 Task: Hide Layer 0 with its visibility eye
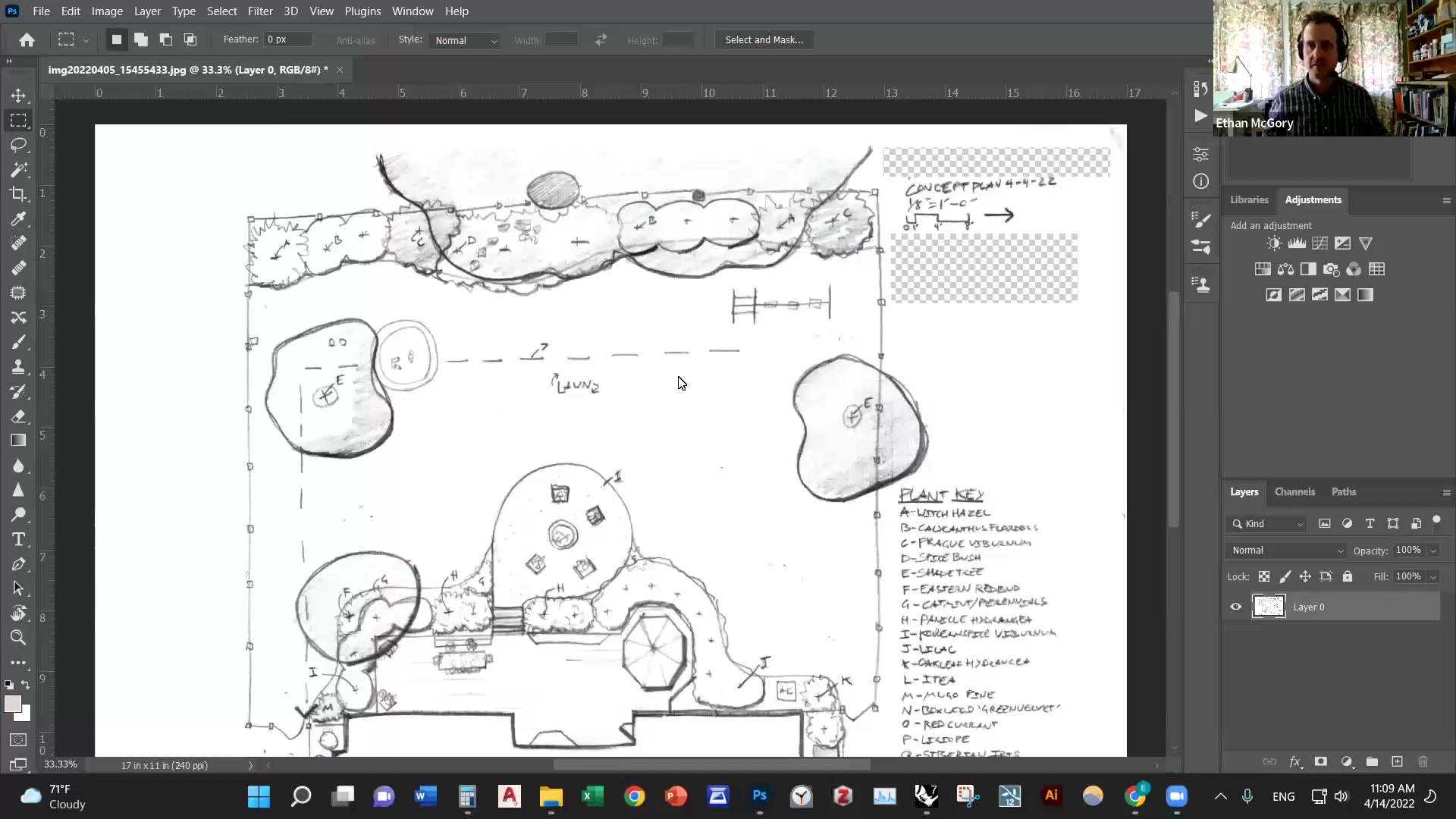(1235, 607)
